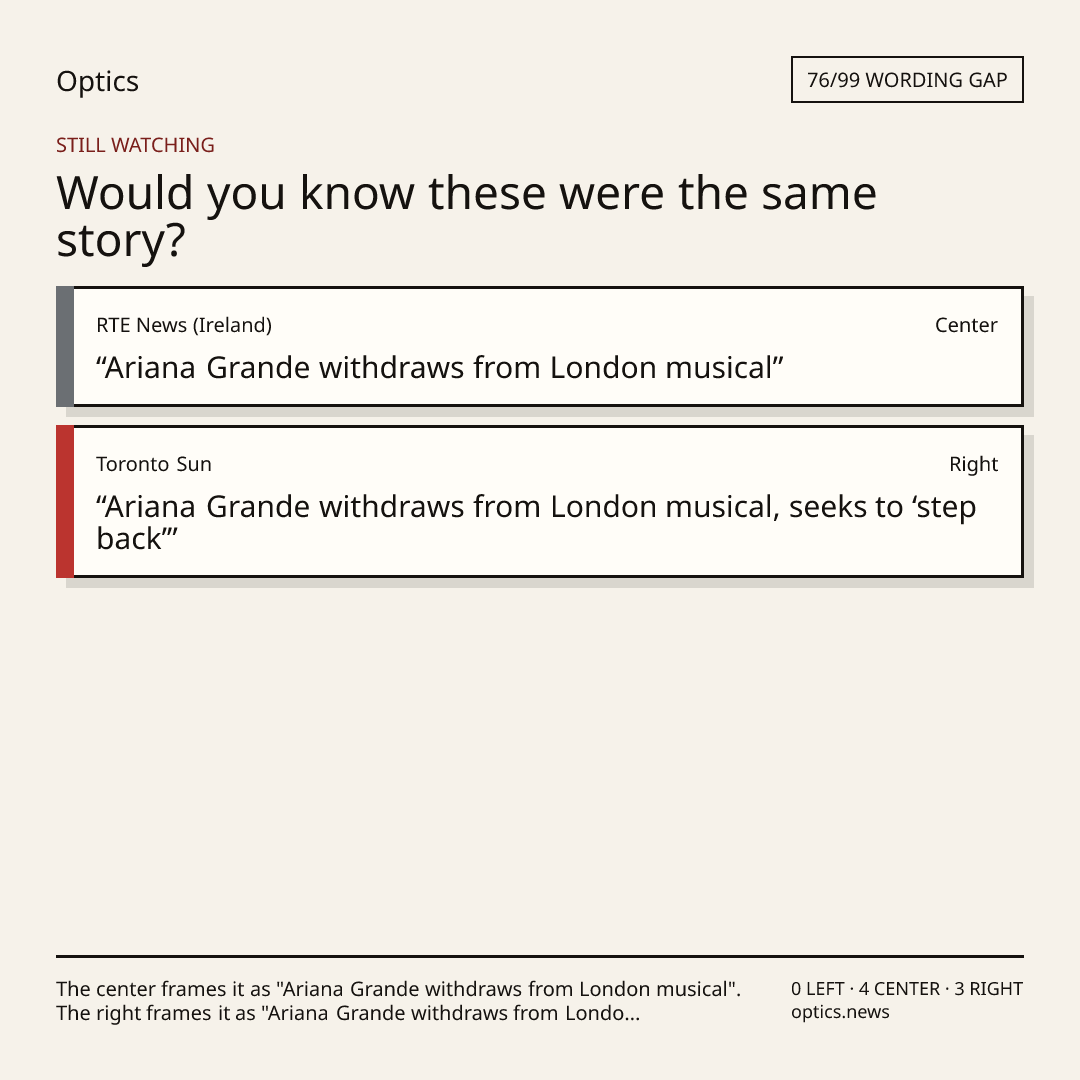This screenshot has width=1080, height=1080.
Task: Click "The right frames it as" sentence
Action: coord(348,1013)
